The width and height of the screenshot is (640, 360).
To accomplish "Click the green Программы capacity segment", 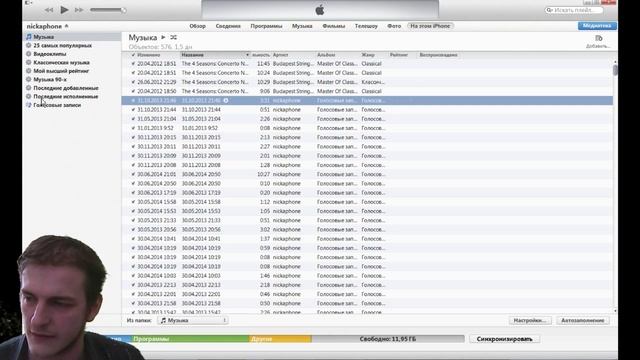I will point(190,339).
